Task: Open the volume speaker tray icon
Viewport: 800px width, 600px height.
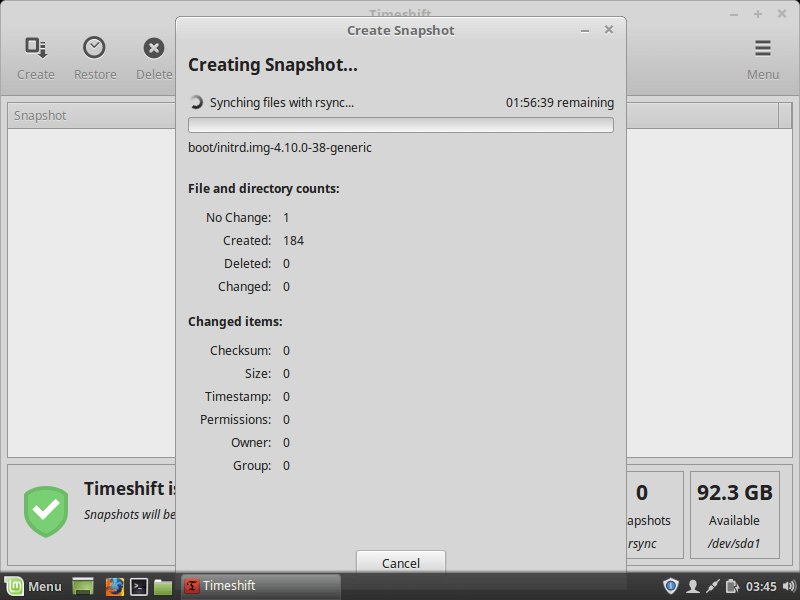Action: [x=789, y=586]
